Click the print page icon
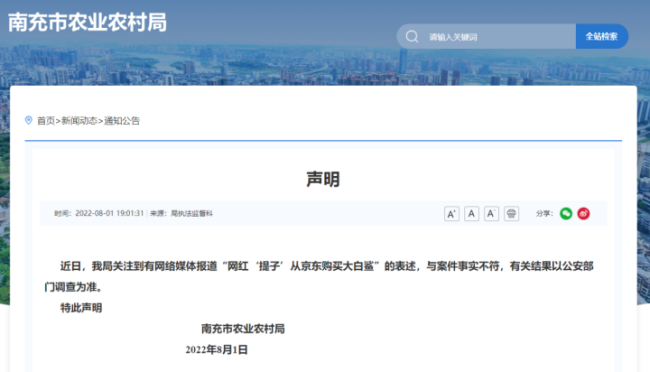 (x=511, y=214)
